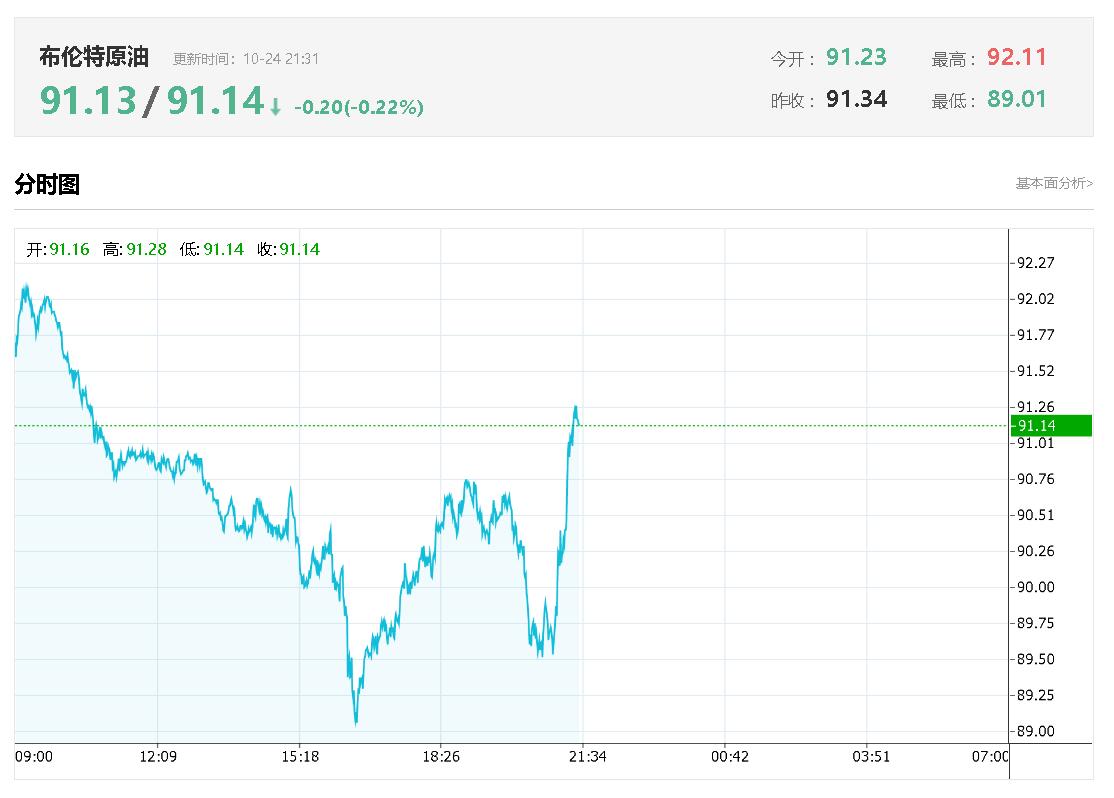Click the chart's 高:91.28 readout
The width and height of the screenshot is (1114, 798).
coord(135,249)
